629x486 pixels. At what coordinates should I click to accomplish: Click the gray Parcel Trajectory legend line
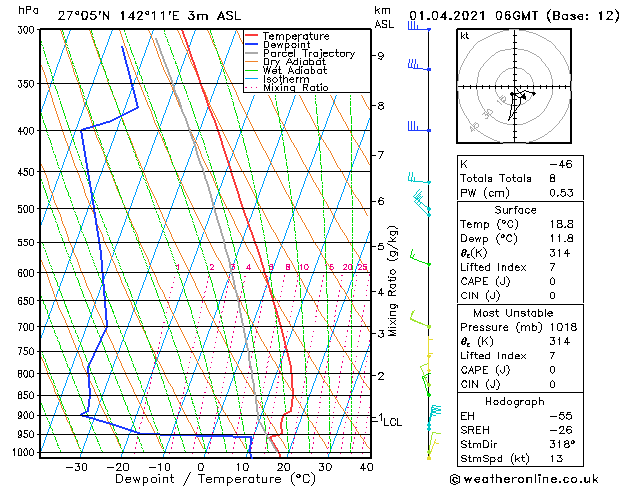(251, 53)
